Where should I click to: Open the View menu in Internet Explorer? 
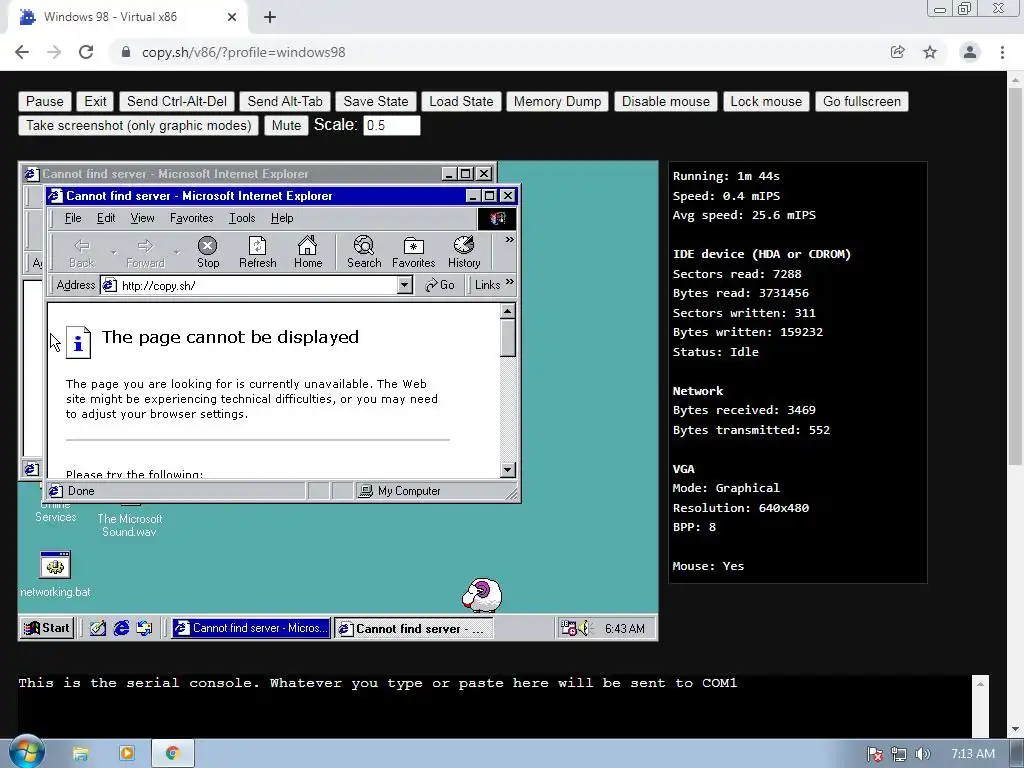coord(142,218)
